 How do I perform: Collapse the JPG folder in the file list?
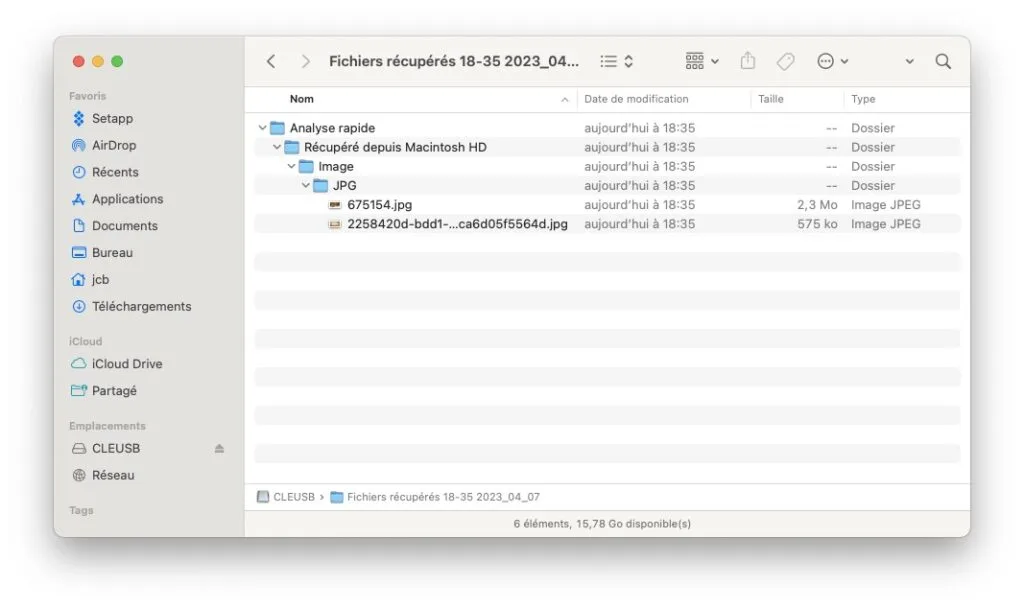pyautogui.click(x=306, y=185)
